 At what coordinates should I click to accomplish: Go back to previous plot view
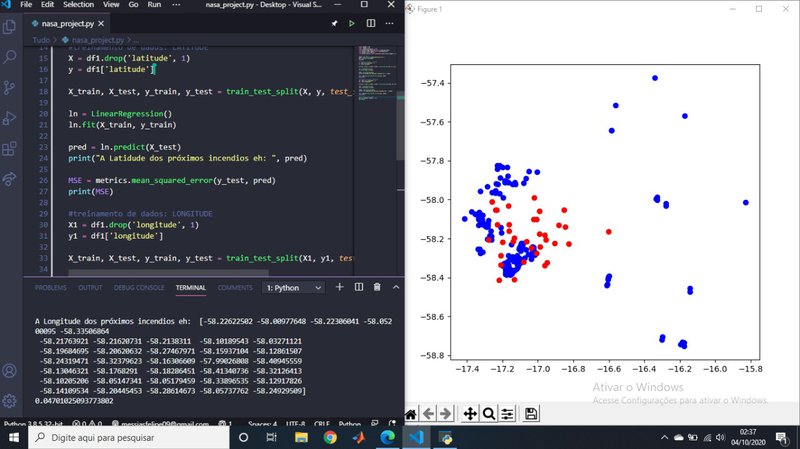pyautogui.click(x=429, y=414)
